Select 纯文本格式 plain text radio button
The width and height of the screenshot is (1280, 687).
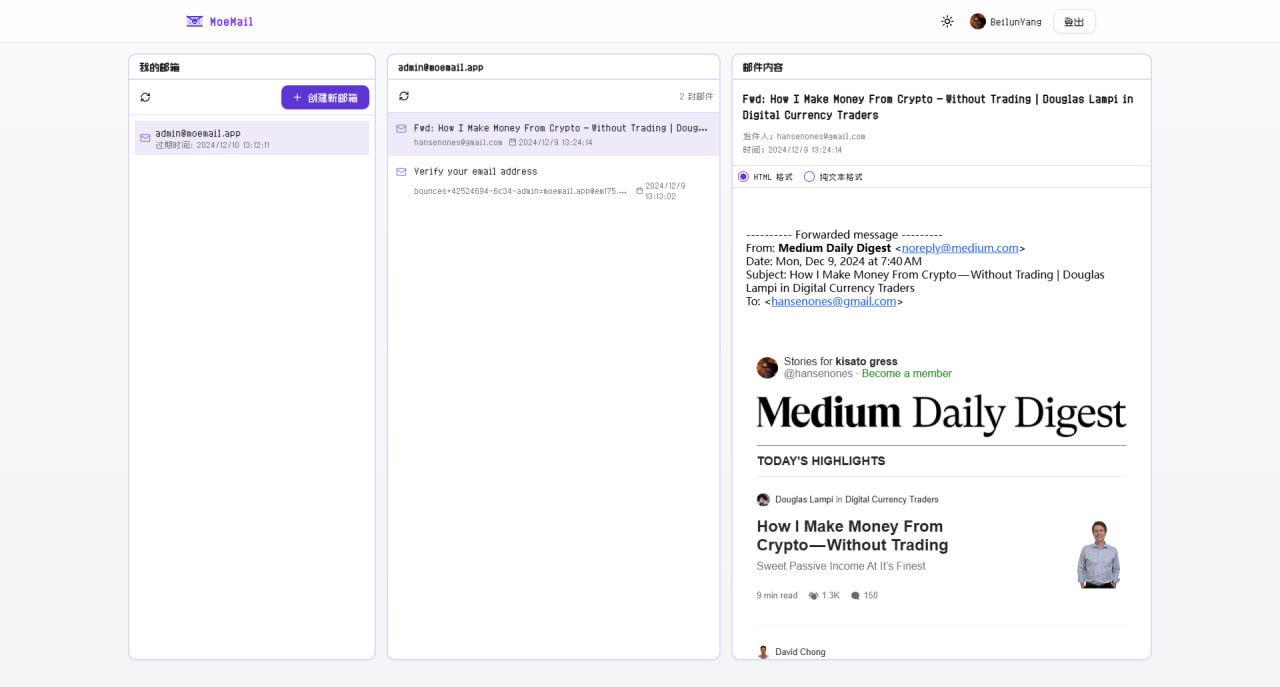(x=810, y=177)
